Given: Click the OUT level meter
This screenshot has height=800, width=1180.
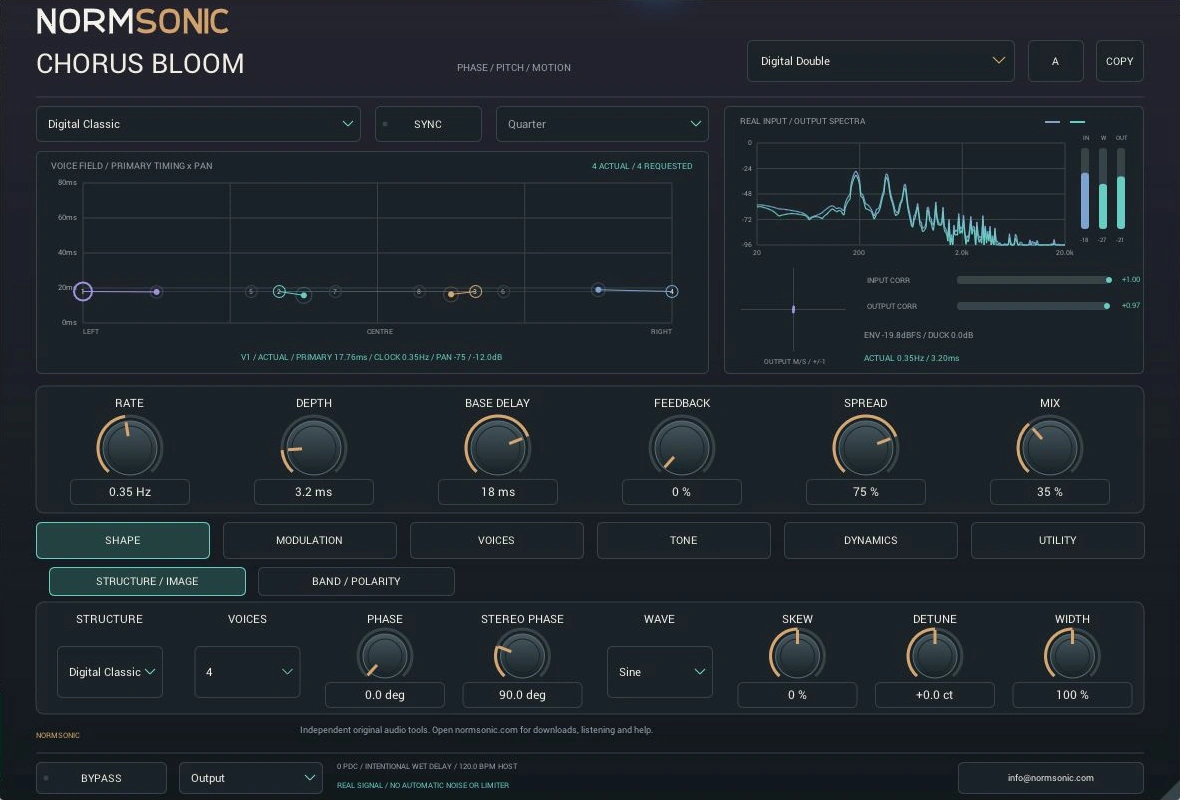Looking at the screenshot, I should tap(1121, 188).
